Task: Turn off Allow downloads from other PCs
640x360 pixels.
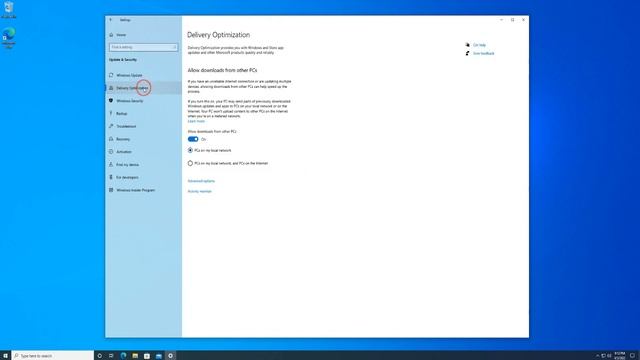Action: [x=193, y=139]
